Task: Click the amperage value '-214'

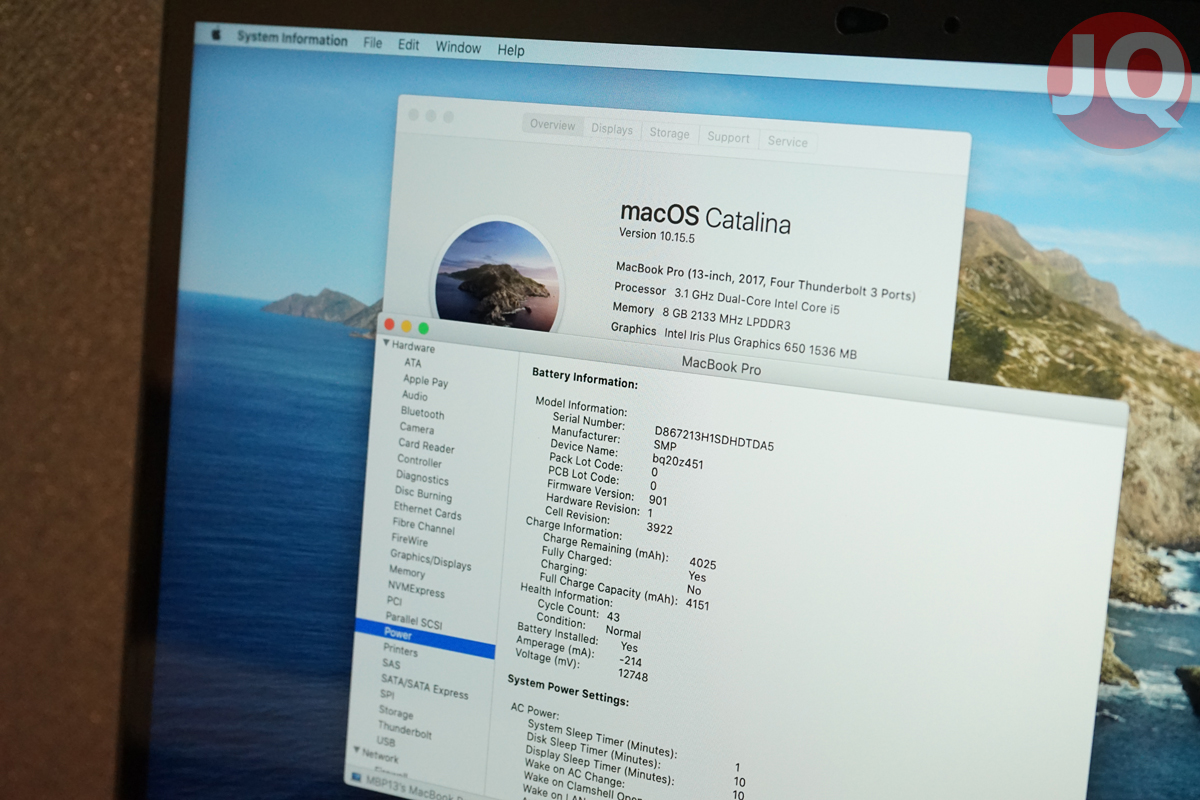Action: tap(631, 661)
